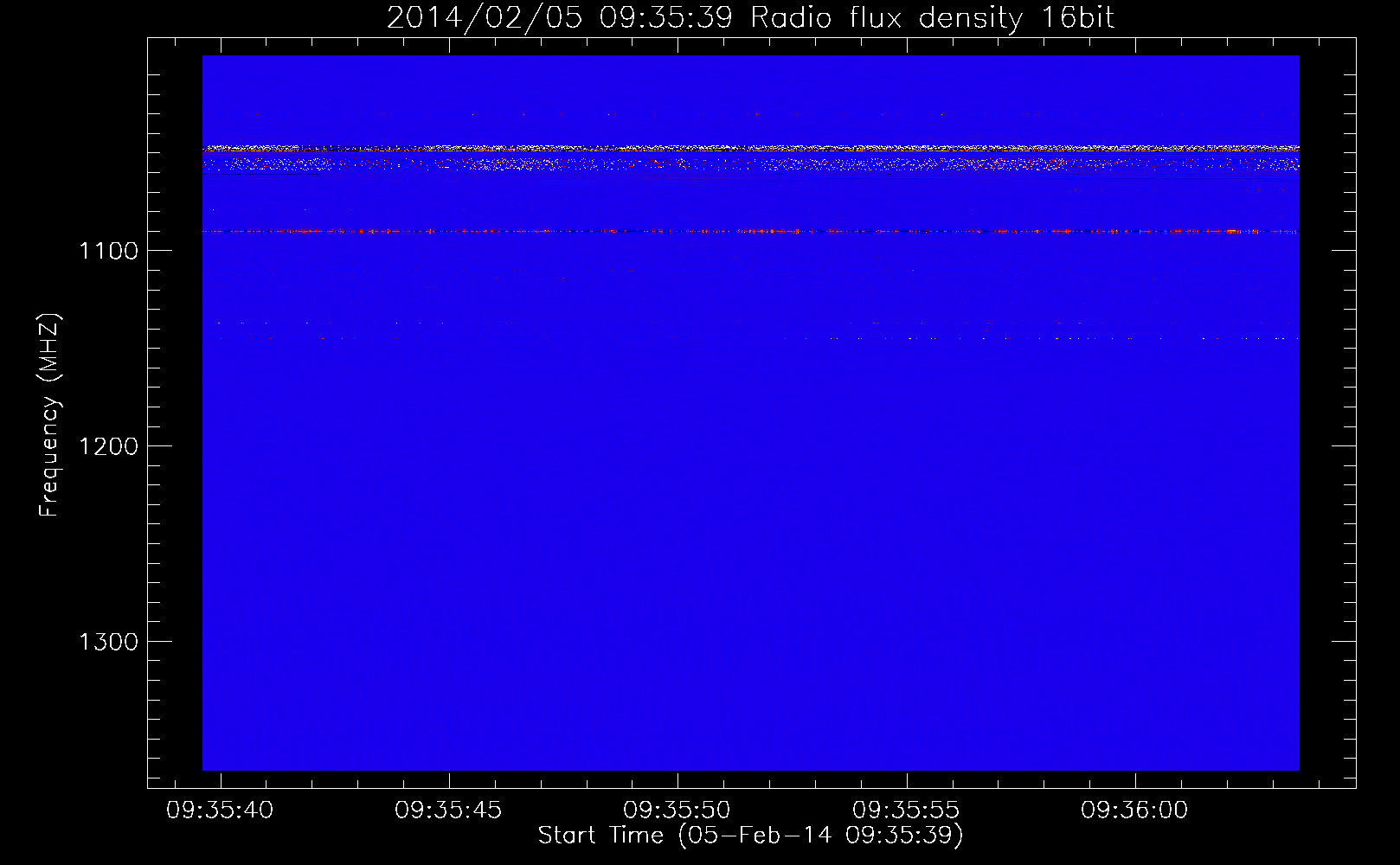Click the 09:35:55 time tick label
Viewport: 1400px width, 865px height.
pyautogui.click(x=906, y=811)
